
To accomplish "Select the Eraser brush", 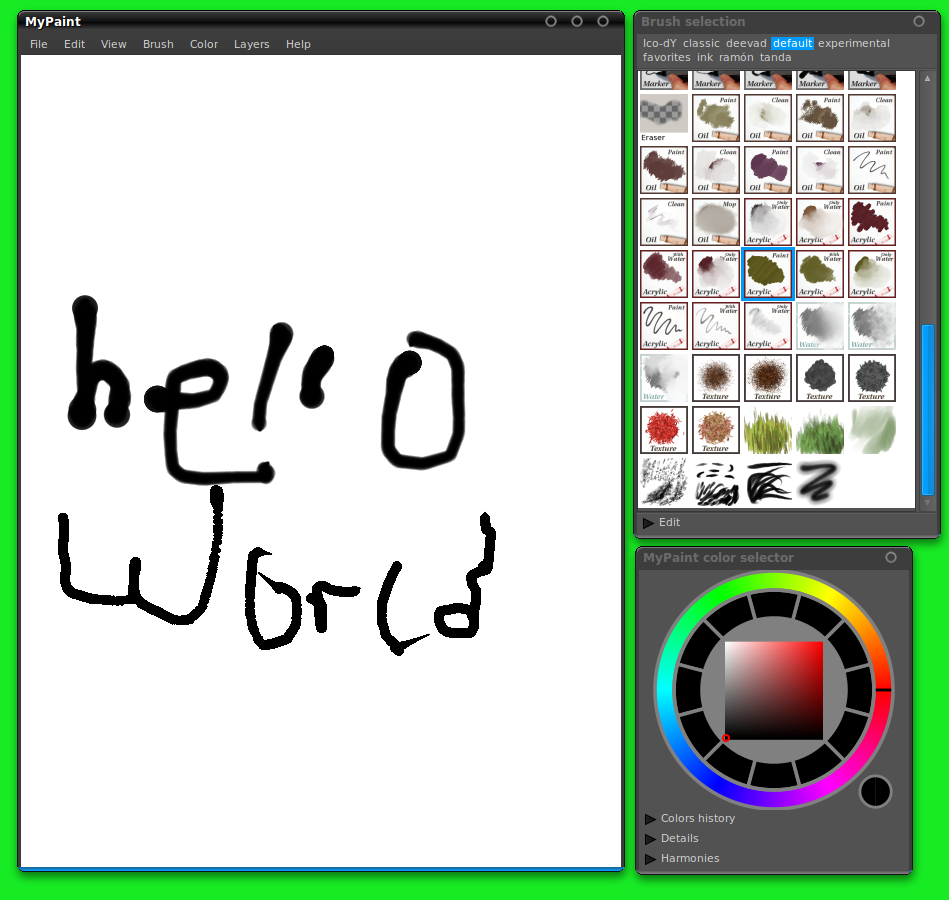I will pyautogui.click(x=664, y=116).
